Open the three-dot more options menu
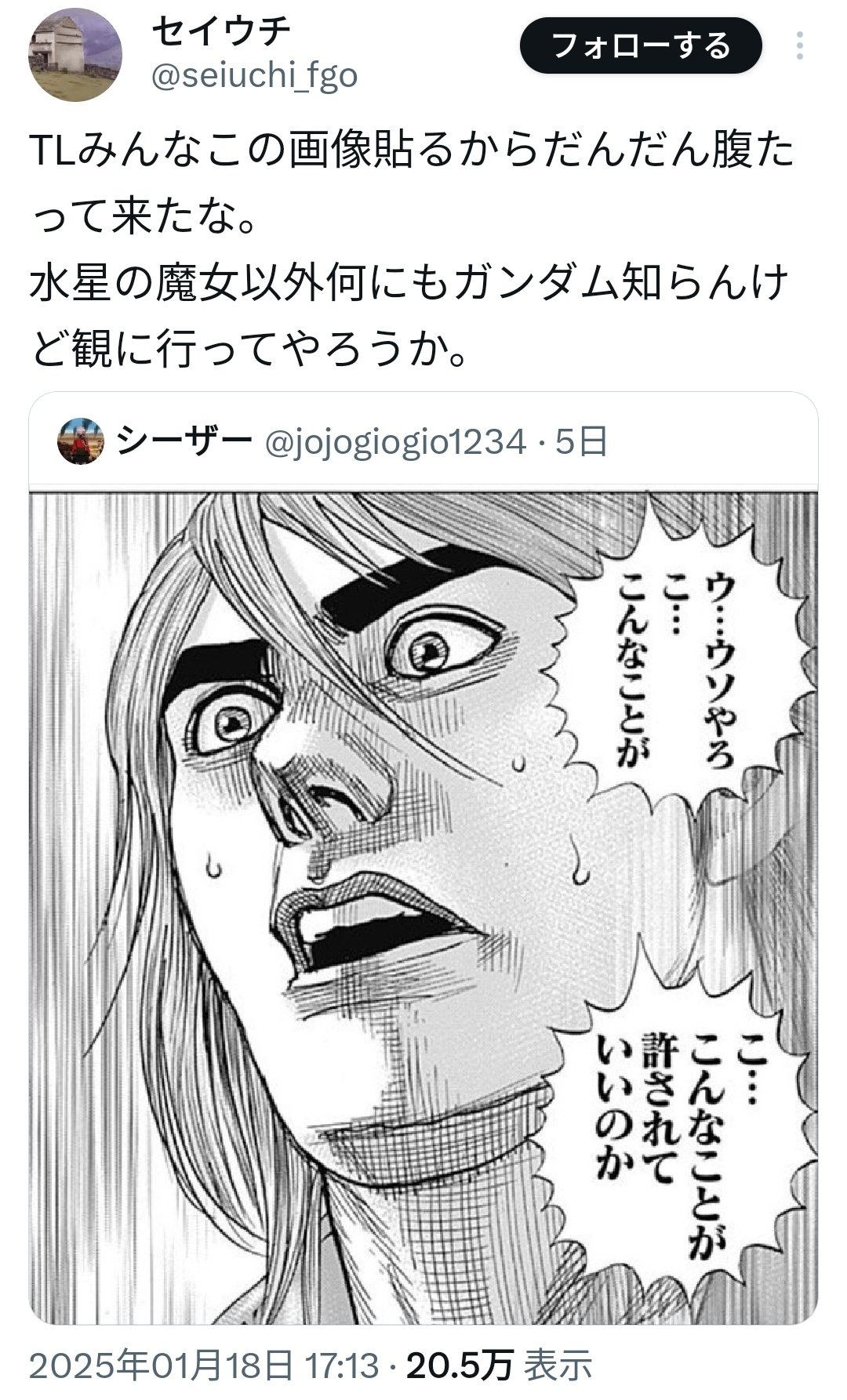 pos(799,46)
